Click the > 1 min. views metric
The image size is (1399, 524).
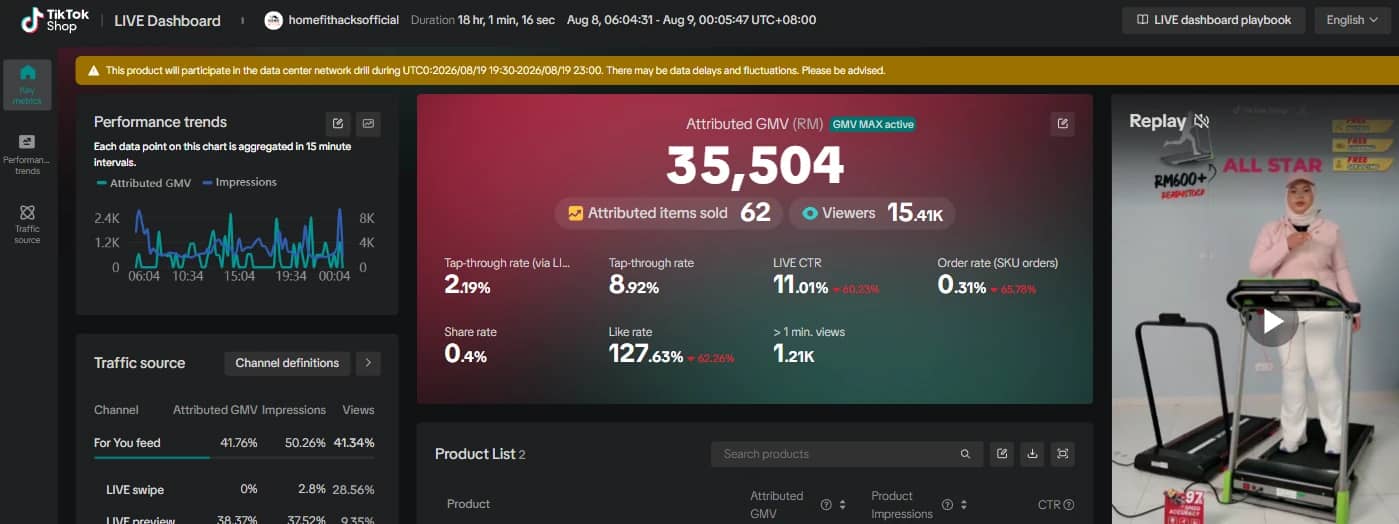pos(809,345)
